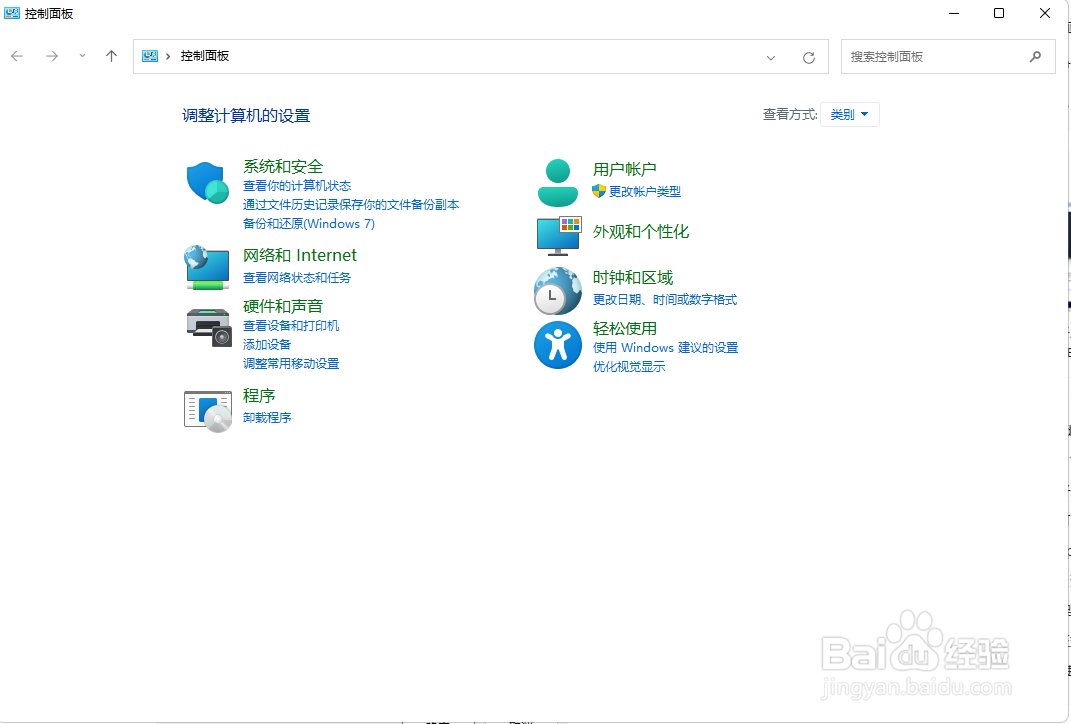Navigate up one level with the up arrow
The width and height of the screenshot is (1071, 724).
(x=111, y=57)
